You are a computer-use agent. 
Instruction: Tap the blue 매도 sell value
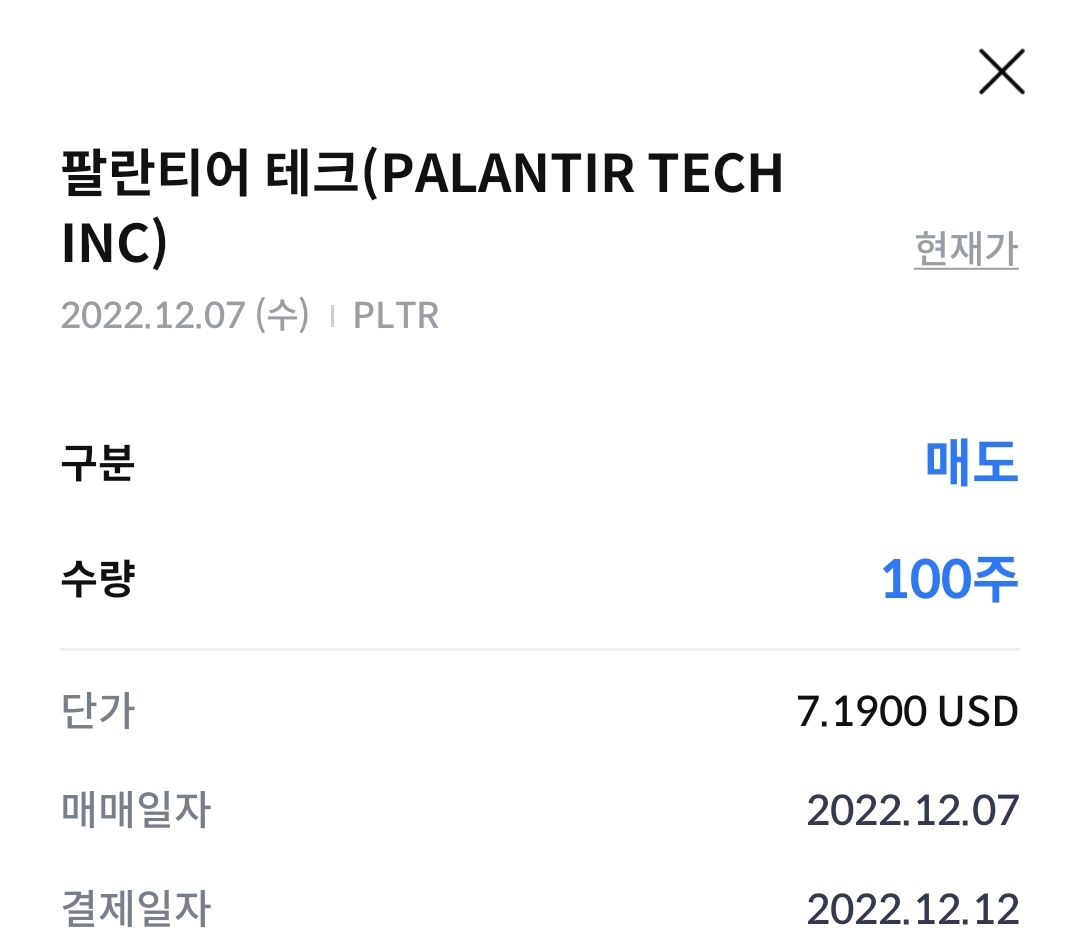(971, 463)
